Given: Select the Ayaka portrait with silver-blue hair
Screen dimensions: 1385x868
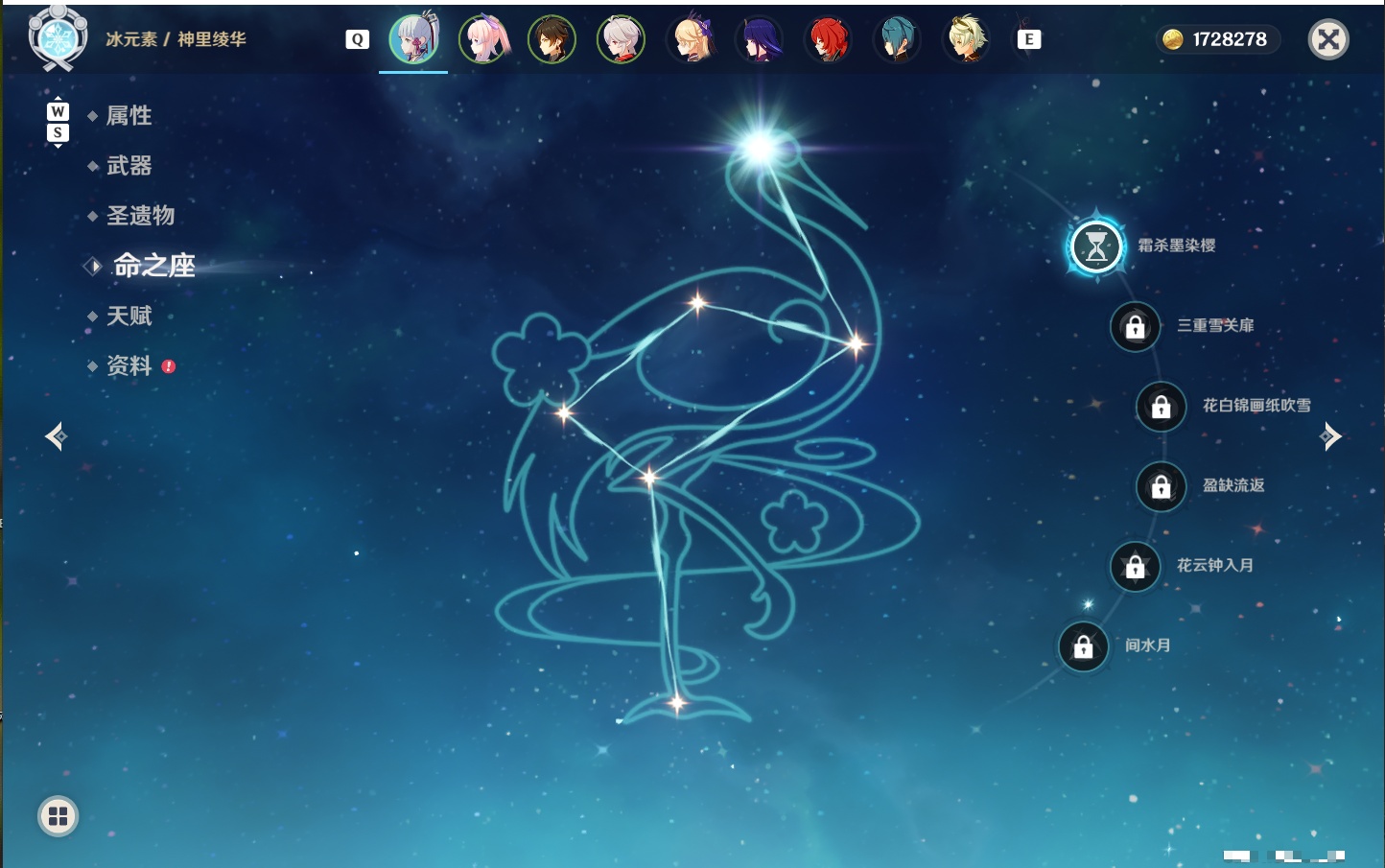Looking at the screenshot, I should pyautogui.click(x=413, y=39).
